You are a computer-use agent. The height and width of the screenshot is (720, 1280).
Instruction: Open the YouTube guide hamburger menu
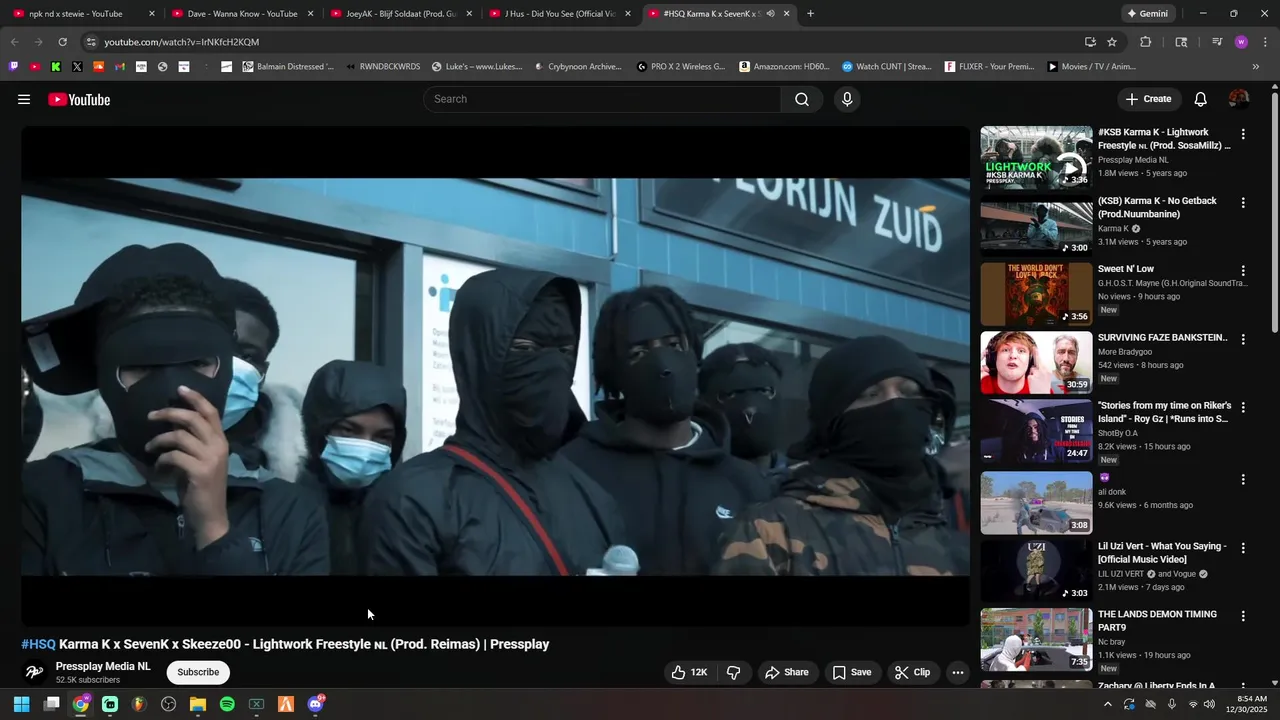click(24, 99)
